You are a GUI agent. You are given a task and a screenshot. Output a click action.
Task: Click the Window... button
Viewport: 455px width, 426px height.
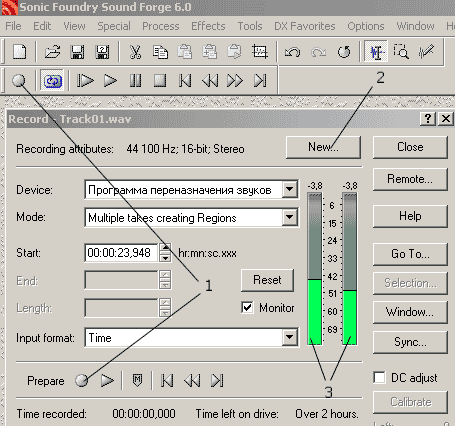click(410, 312)
